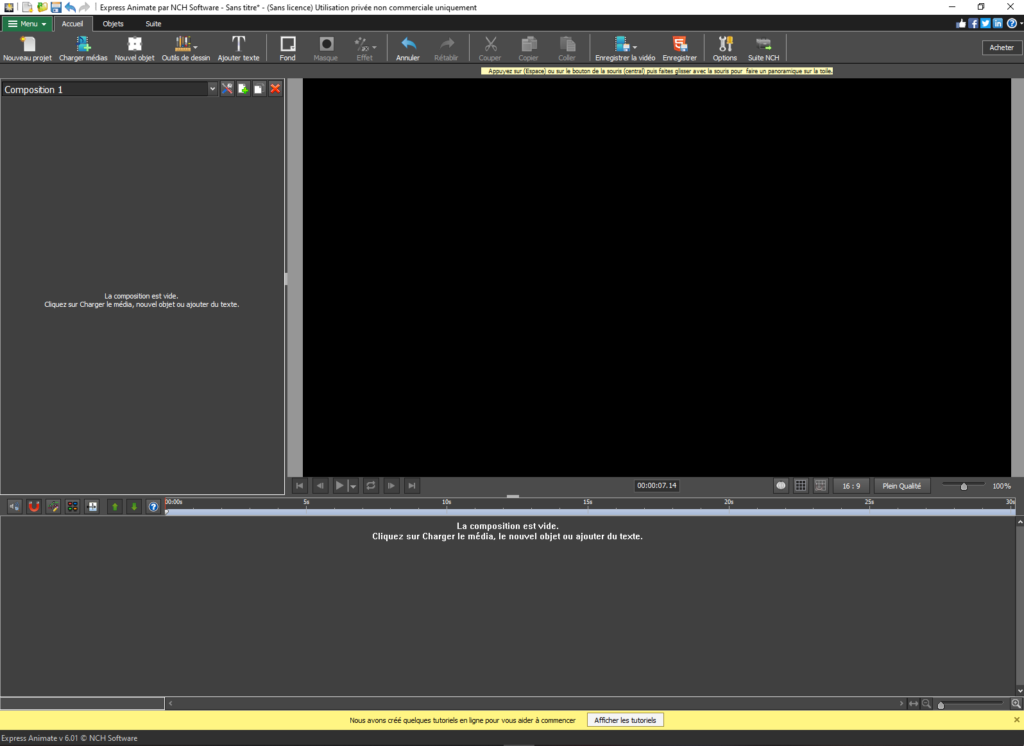Click the Acheter button
Viewport: 1024px width, 746px height.
(1001, 48)
